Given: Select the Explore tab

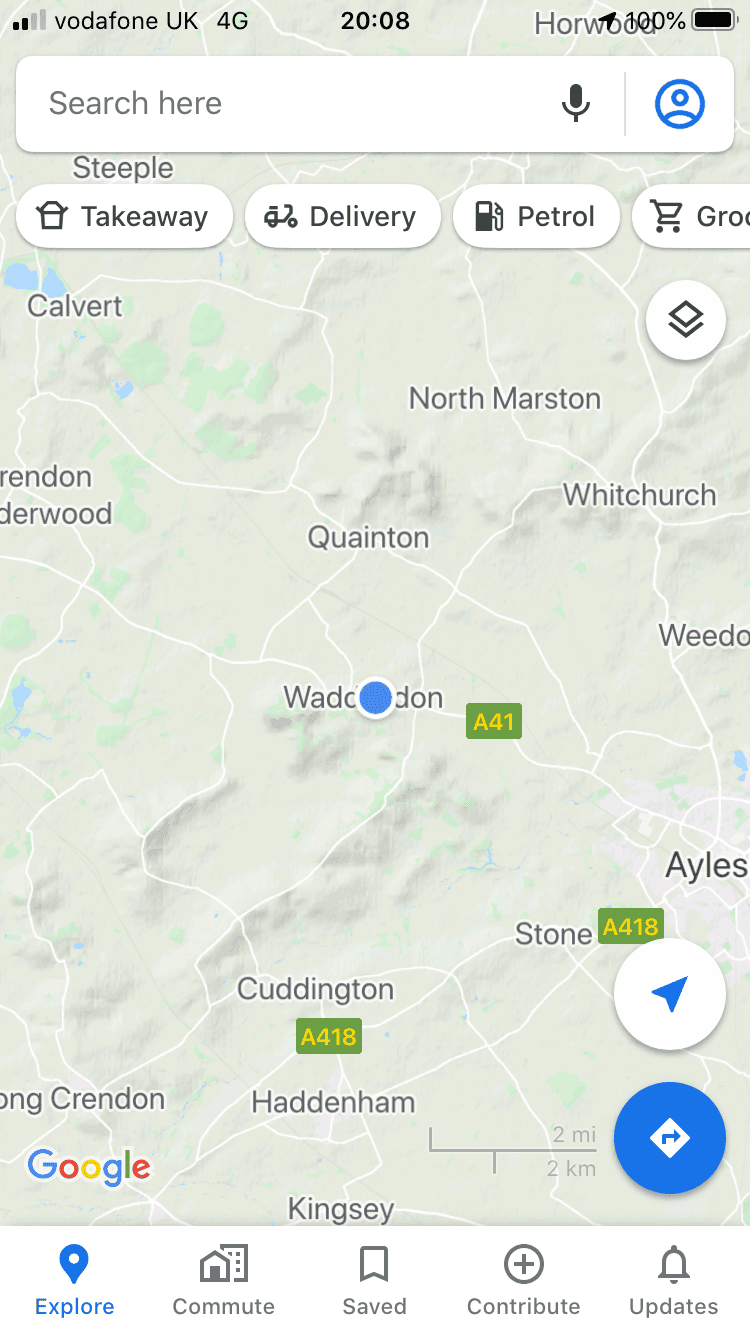Looking at the screenshot, I should pos(74,1280).
